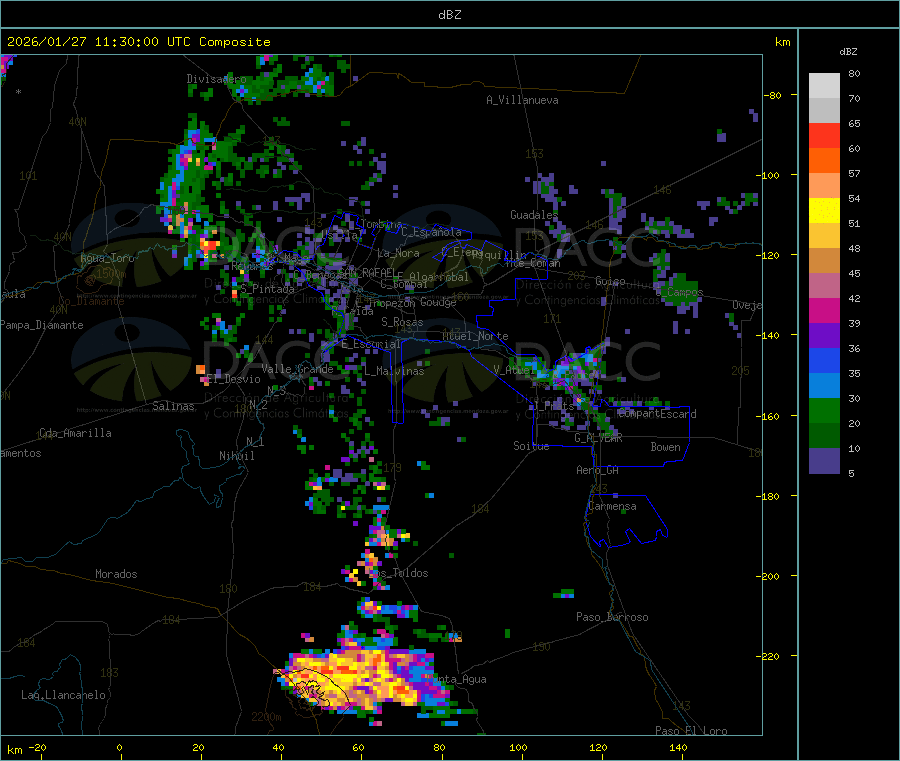
Task: Click the El_Desvio map label
Action: [x=233, y=379]
